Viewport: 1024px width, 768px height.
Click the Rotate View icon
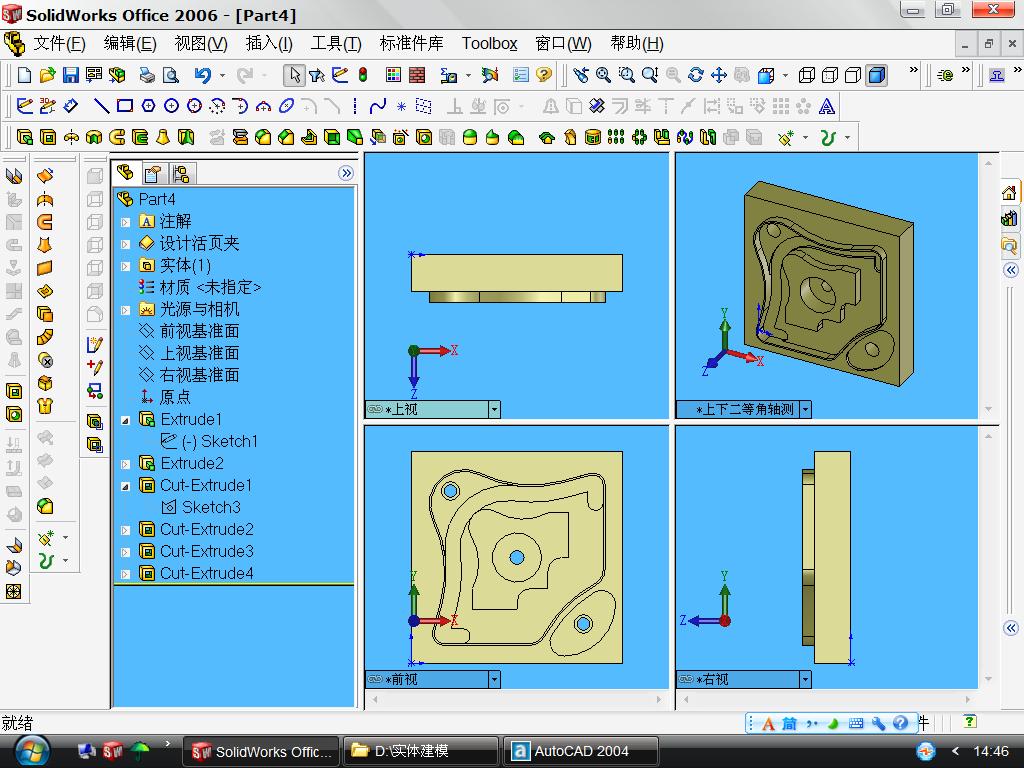coord(696,75)
